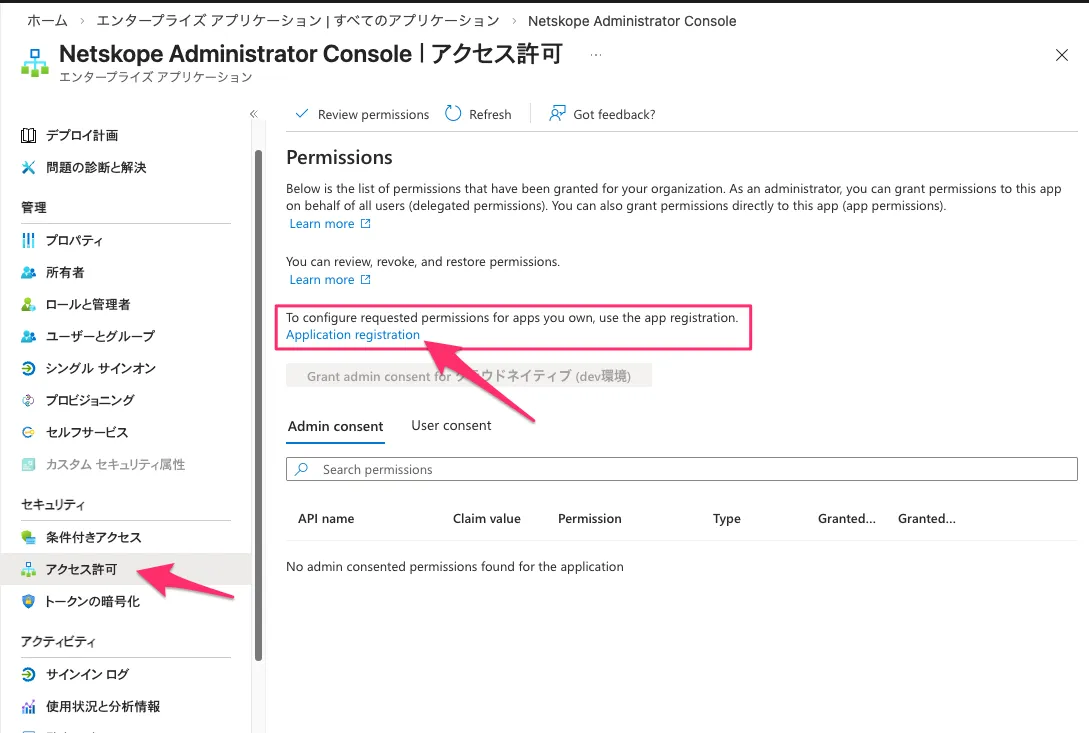
Task: Click the Got feedback person icon
Action: point(557,113)
